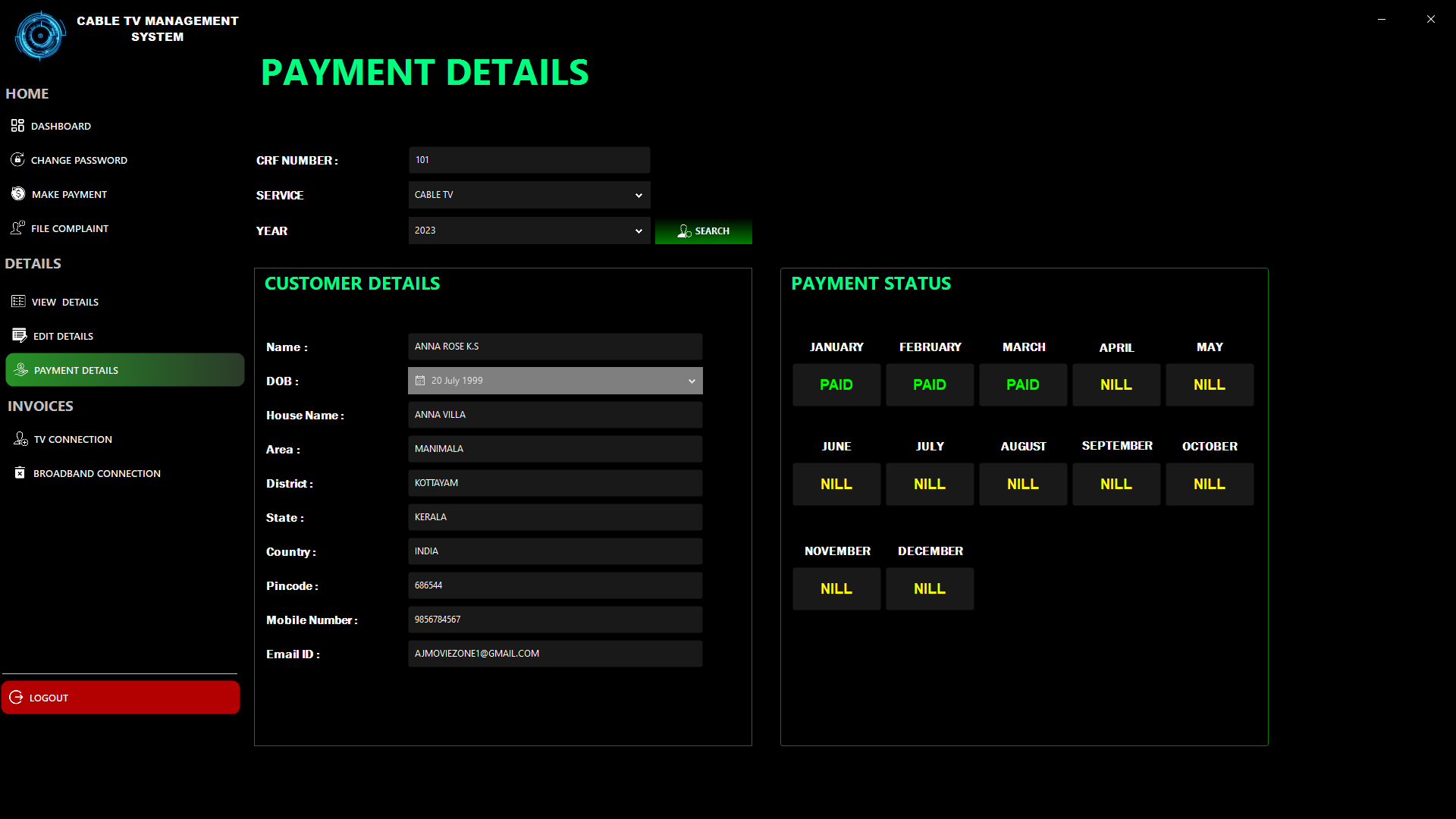Go to Make Payment in sidebar

(69, 195)
